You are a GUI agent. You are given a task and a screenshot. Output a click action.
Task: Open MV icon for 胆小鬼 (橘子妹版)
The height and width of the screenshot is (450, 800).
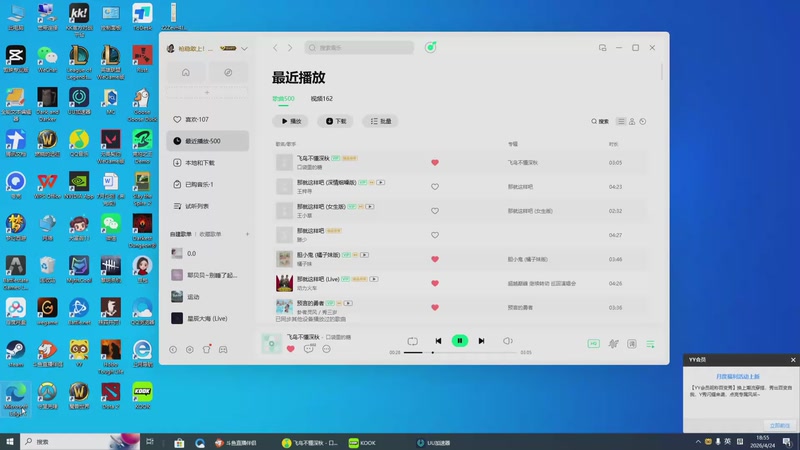[x=364, y=255]
